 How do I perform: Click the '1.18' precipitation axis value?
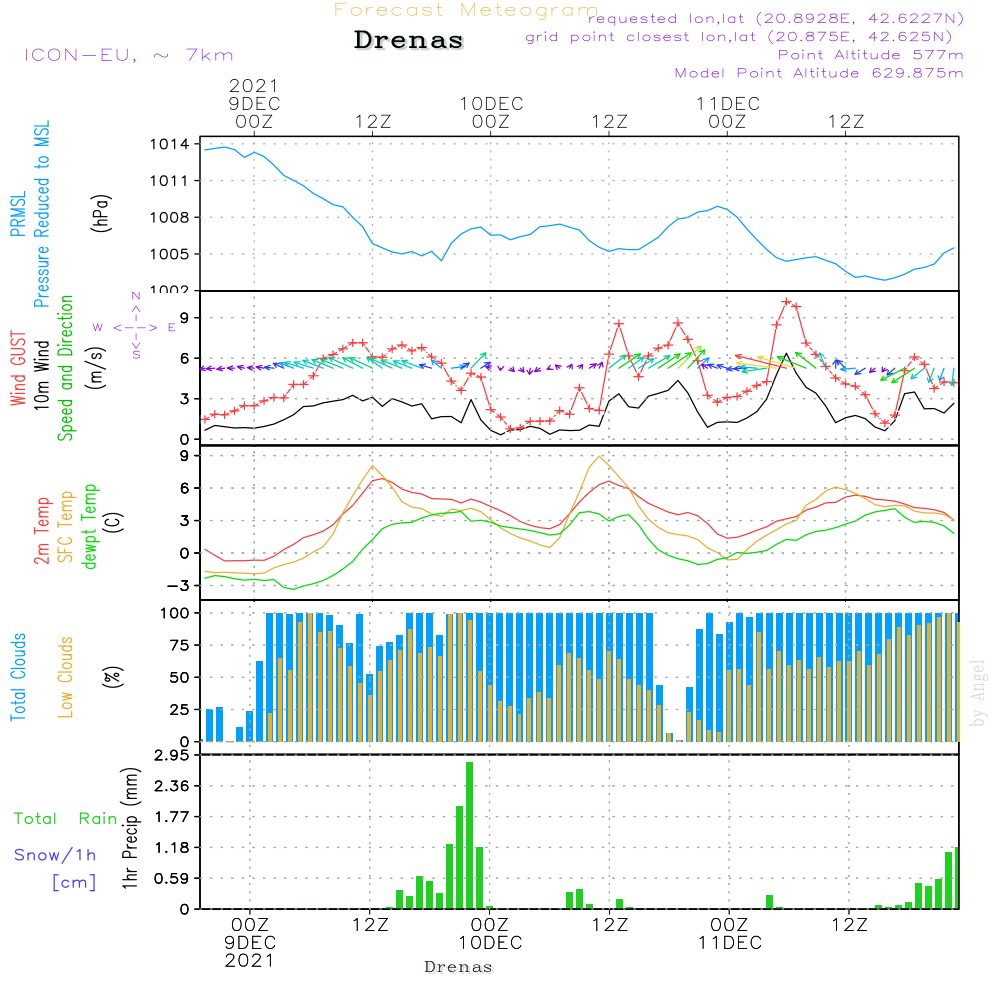click(172, 848)
